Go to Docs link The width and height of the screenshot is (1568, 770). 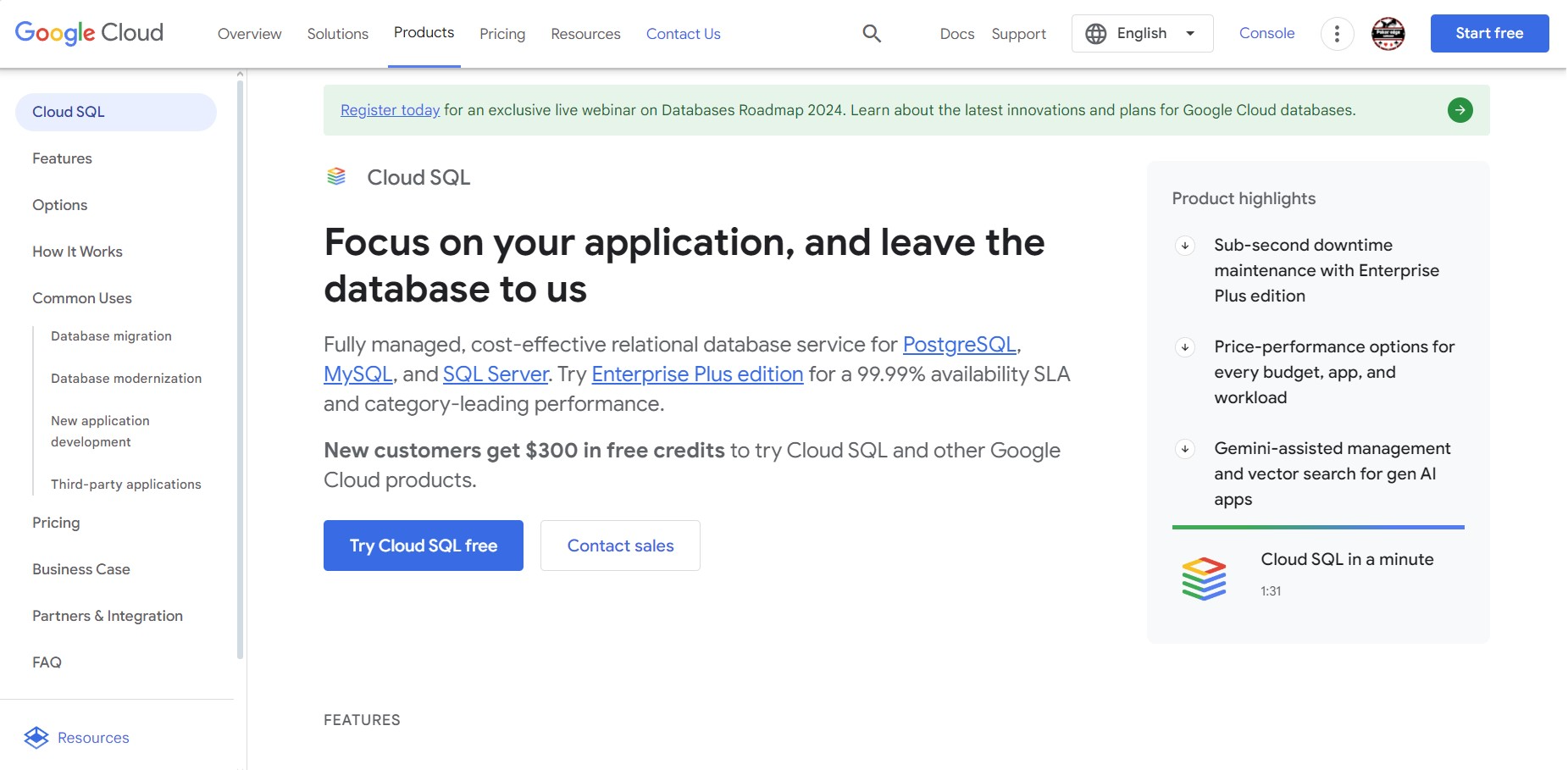click(956, 34)
